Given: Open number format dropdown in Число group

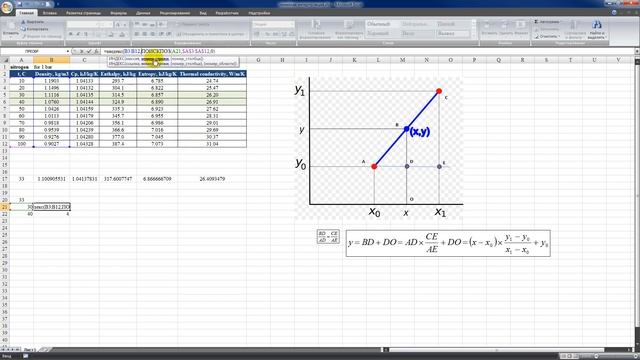Looking at the screenshot, I should click(x=291, y=24).
